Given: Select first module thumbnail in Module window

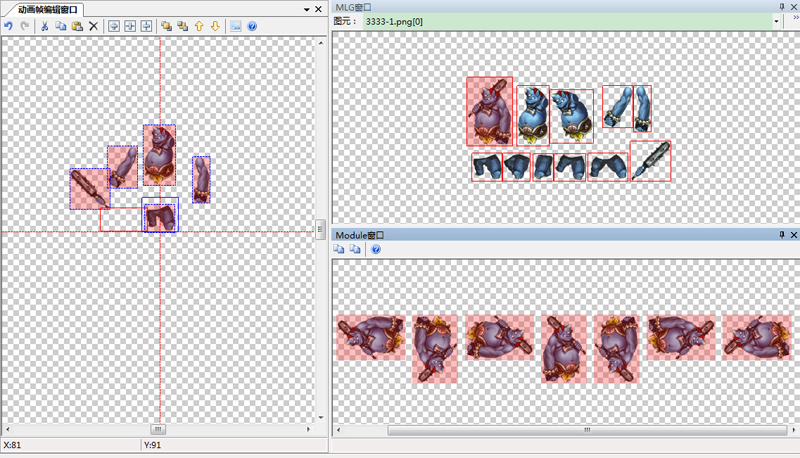Looking at the screenshot, I should click(x=371, y=338).
